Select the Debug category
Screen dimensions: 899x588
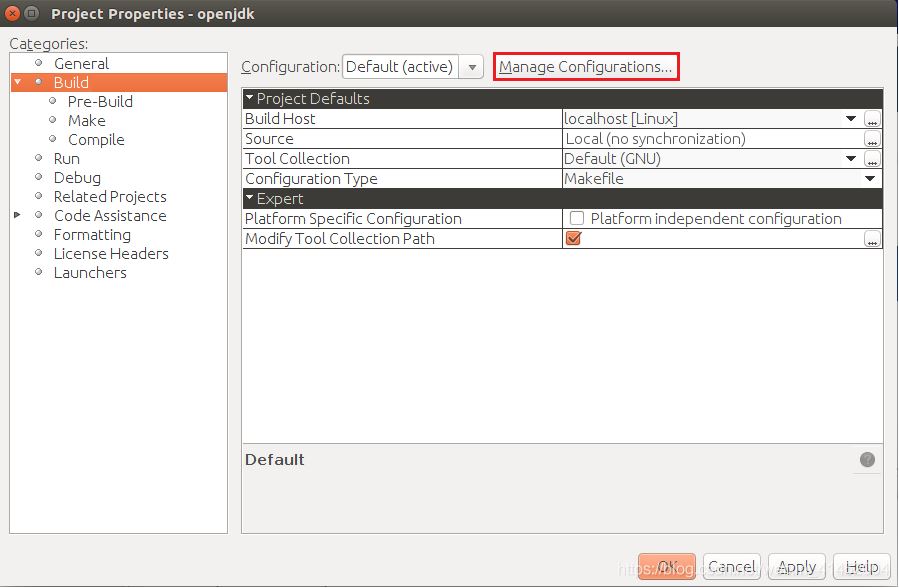click(x=77, y=178)
